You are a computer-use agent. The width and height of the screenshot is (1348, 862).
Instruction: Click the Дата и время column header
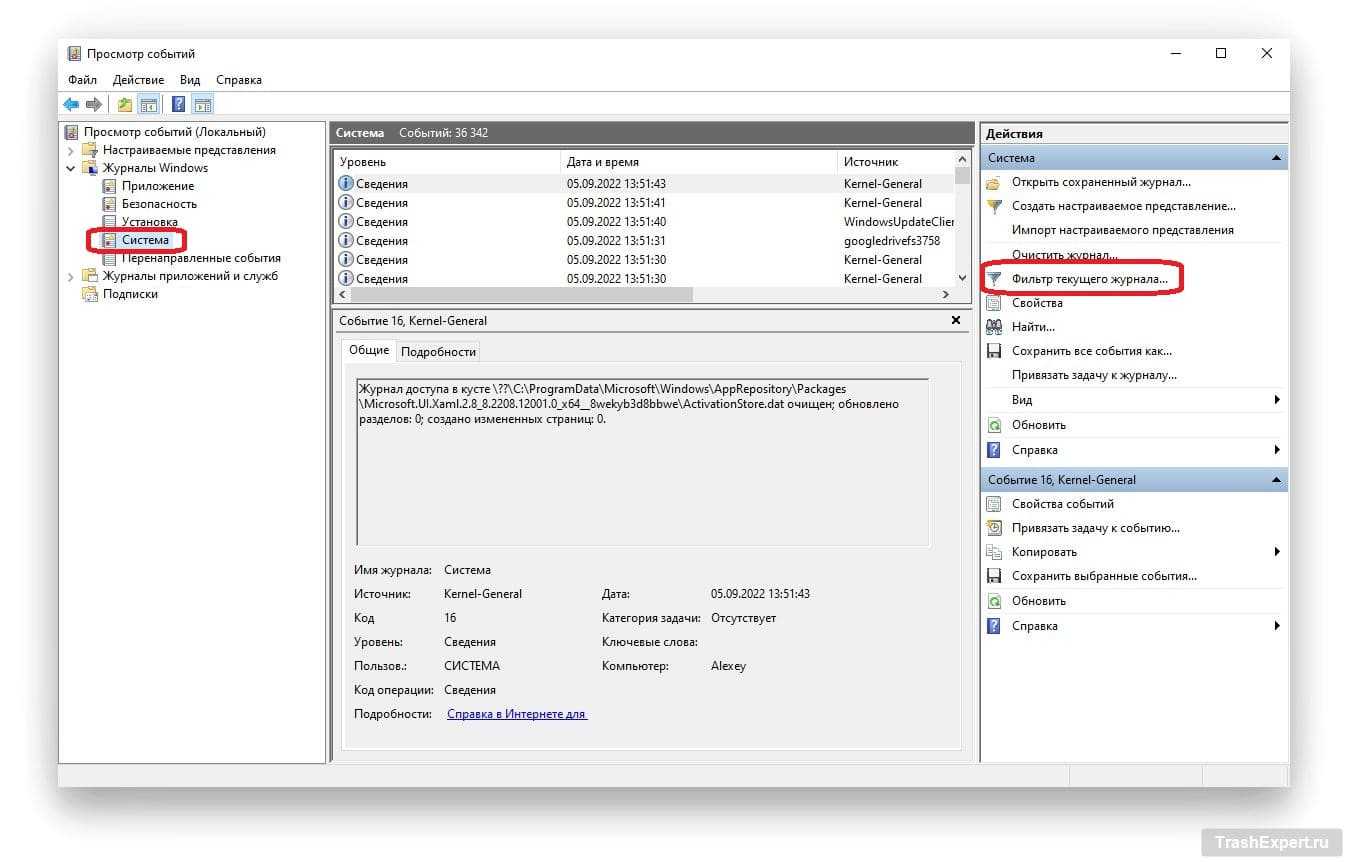click(602, 162)
